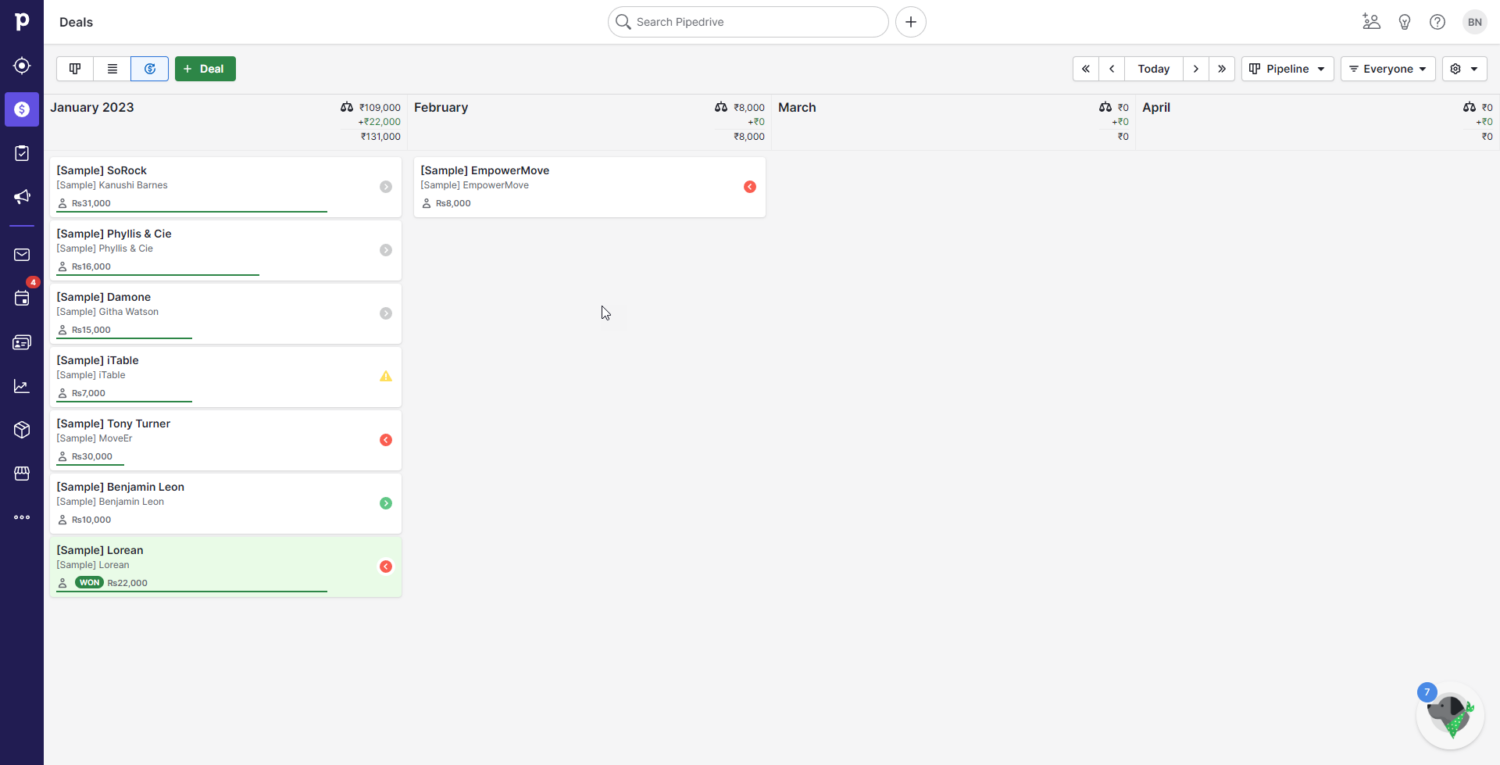Open the Deals dollar icon in sidebar
Screen dimensions: 1500x765
point(22,109)
